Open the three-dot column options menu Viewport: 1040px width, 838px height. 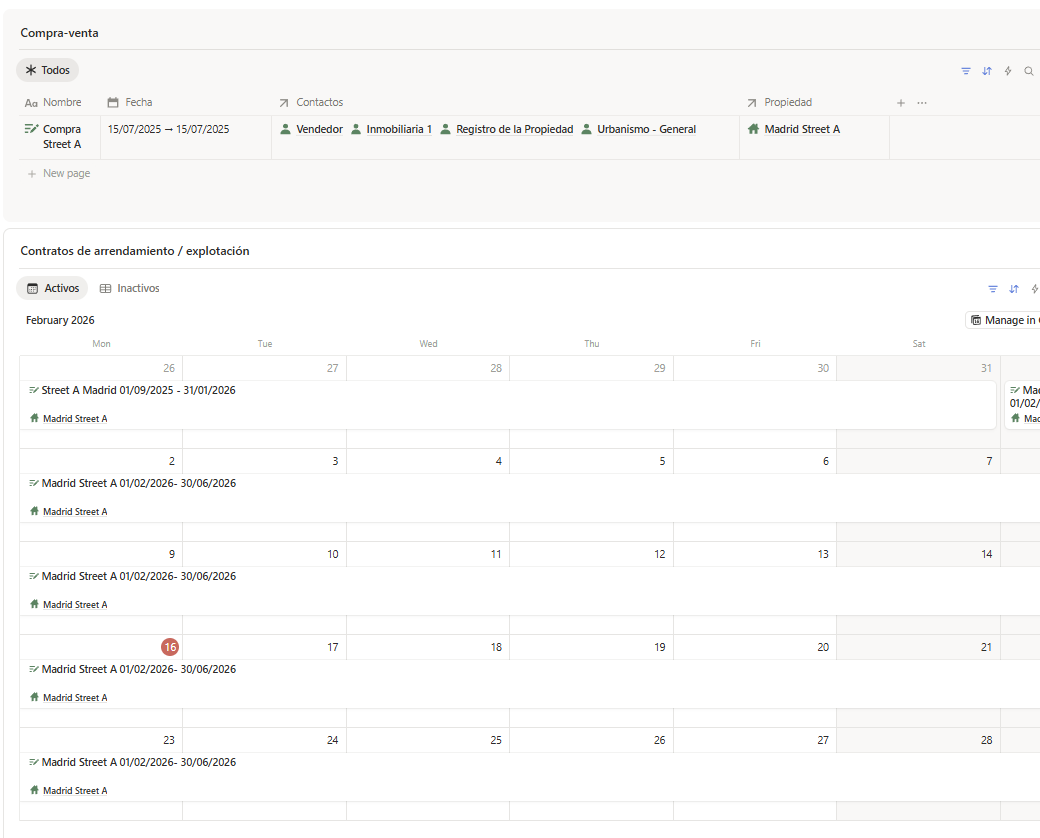[x=922, y=103]
